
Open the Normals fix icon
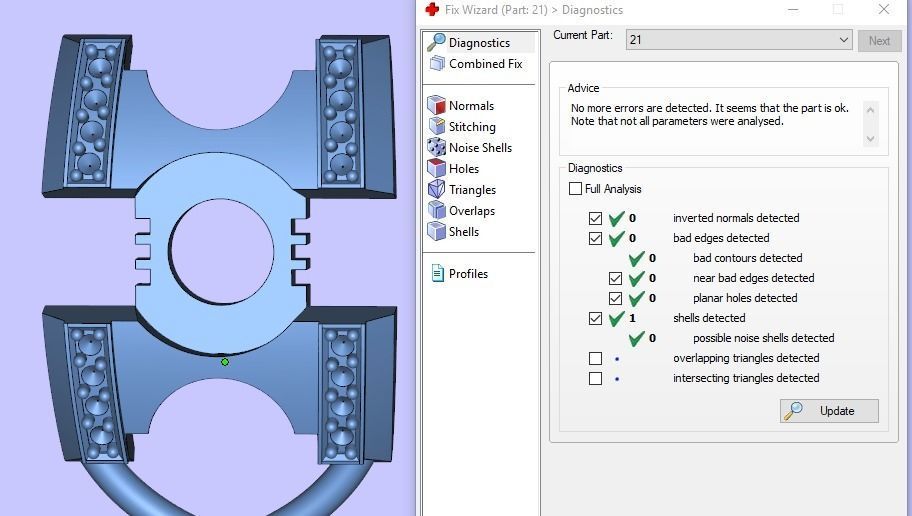[x=436, y=105]
